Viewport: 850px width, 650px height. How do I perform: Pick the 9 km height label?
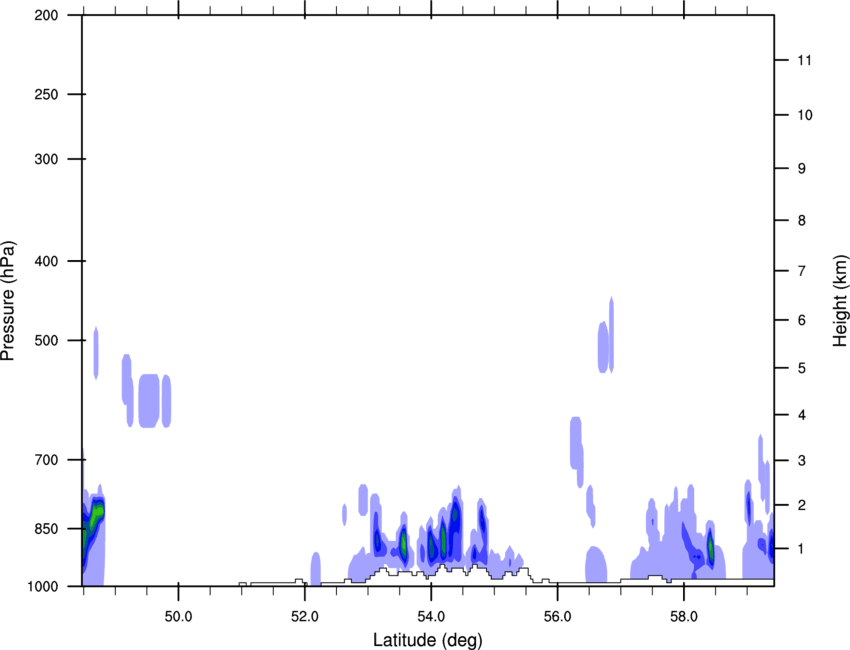(802, 169)
